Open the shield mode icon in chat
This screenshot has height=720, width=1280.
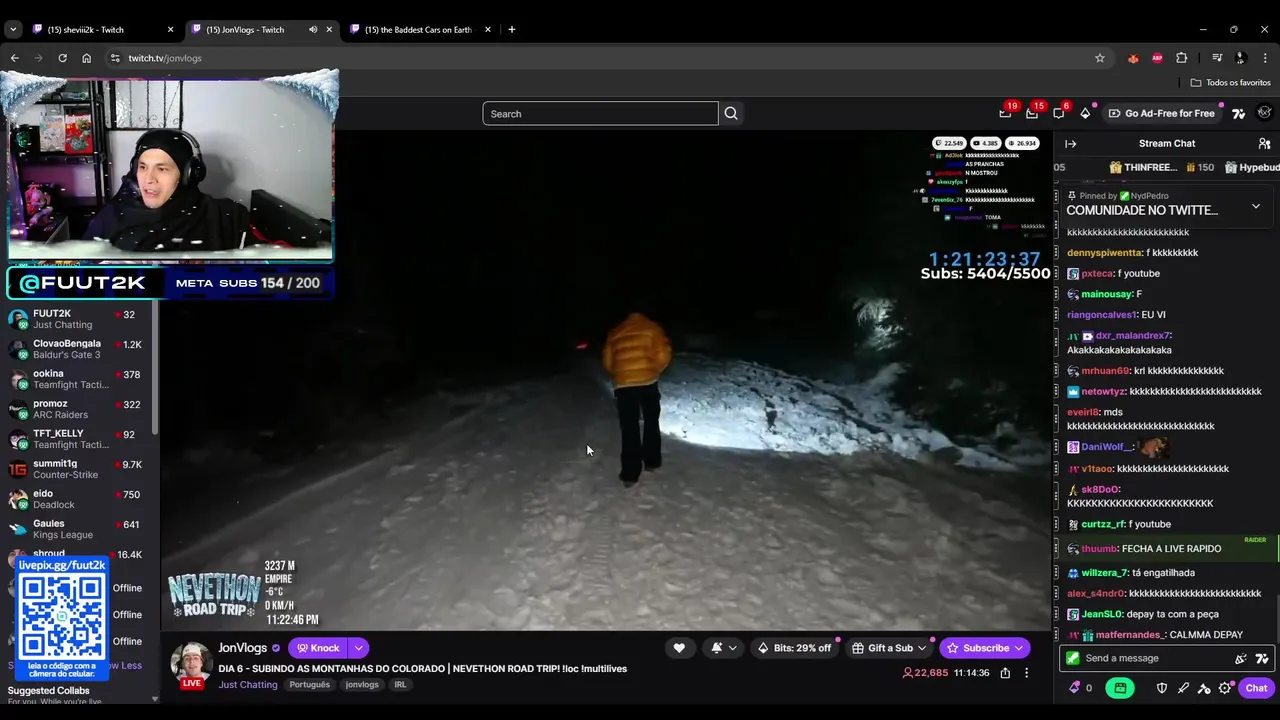1161,688
